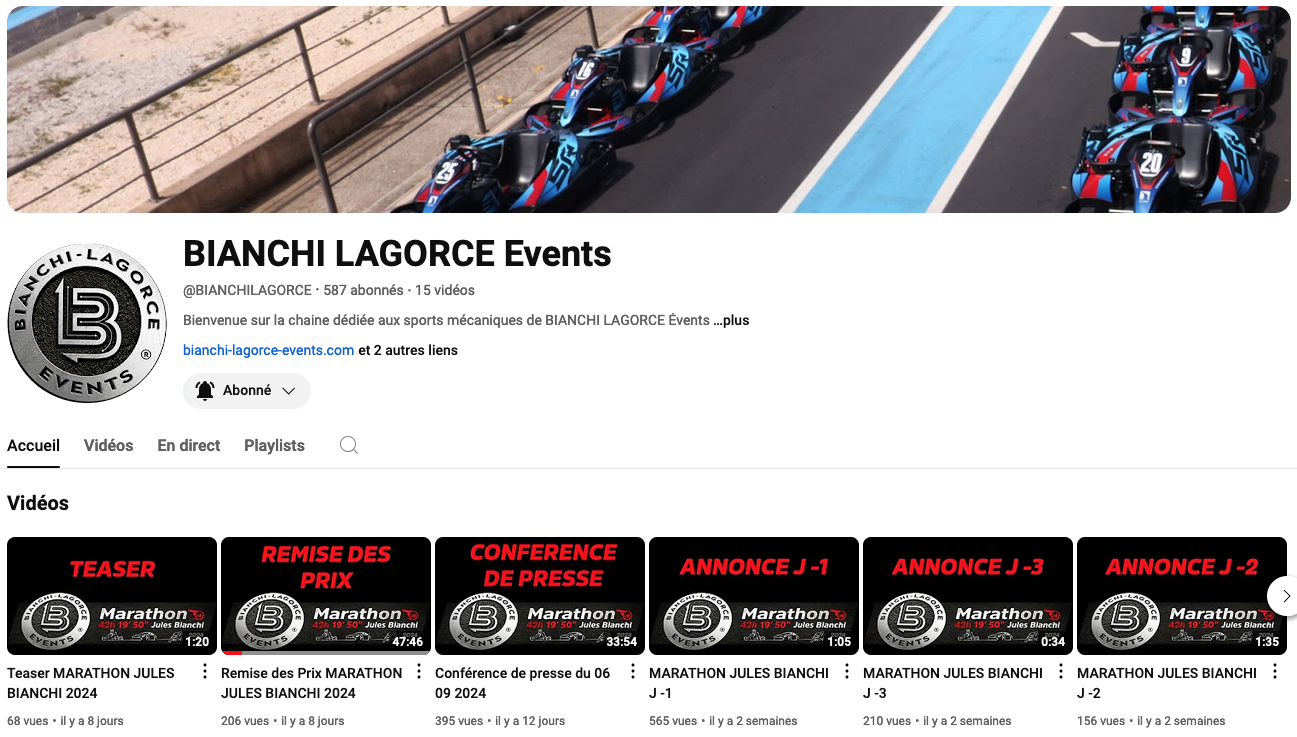Image resolution: width=1297 pixels, height=737 pixels.
Task: Open more options for Conférence de presse video
Action: coord(633,672)
